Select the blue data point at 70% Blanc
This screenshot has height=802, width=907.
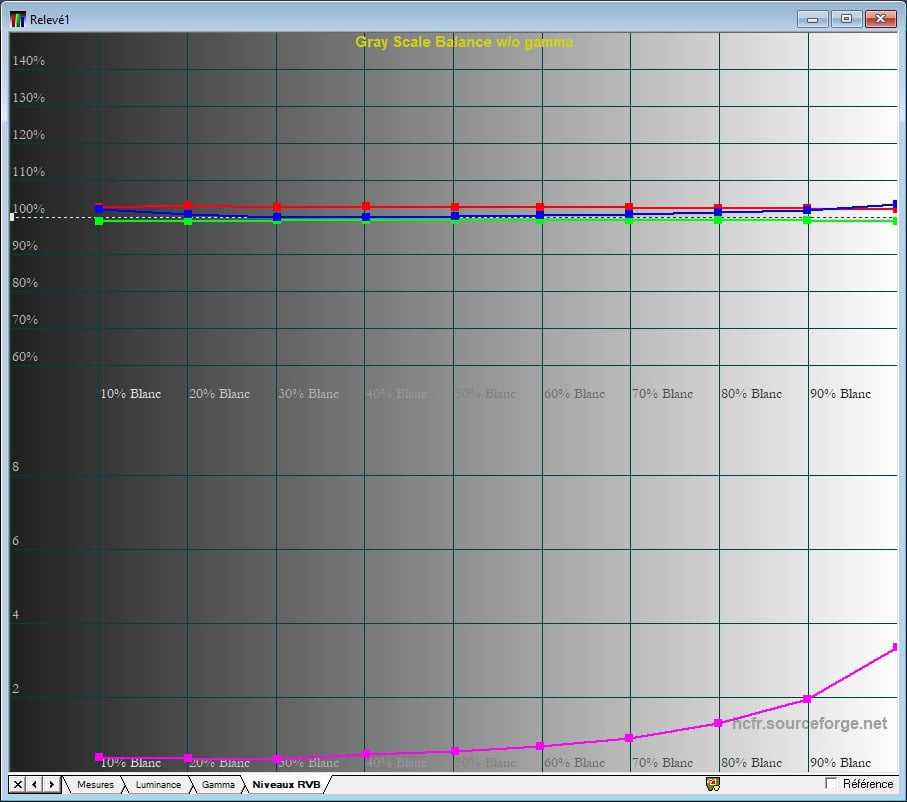(x=629, y=213)
